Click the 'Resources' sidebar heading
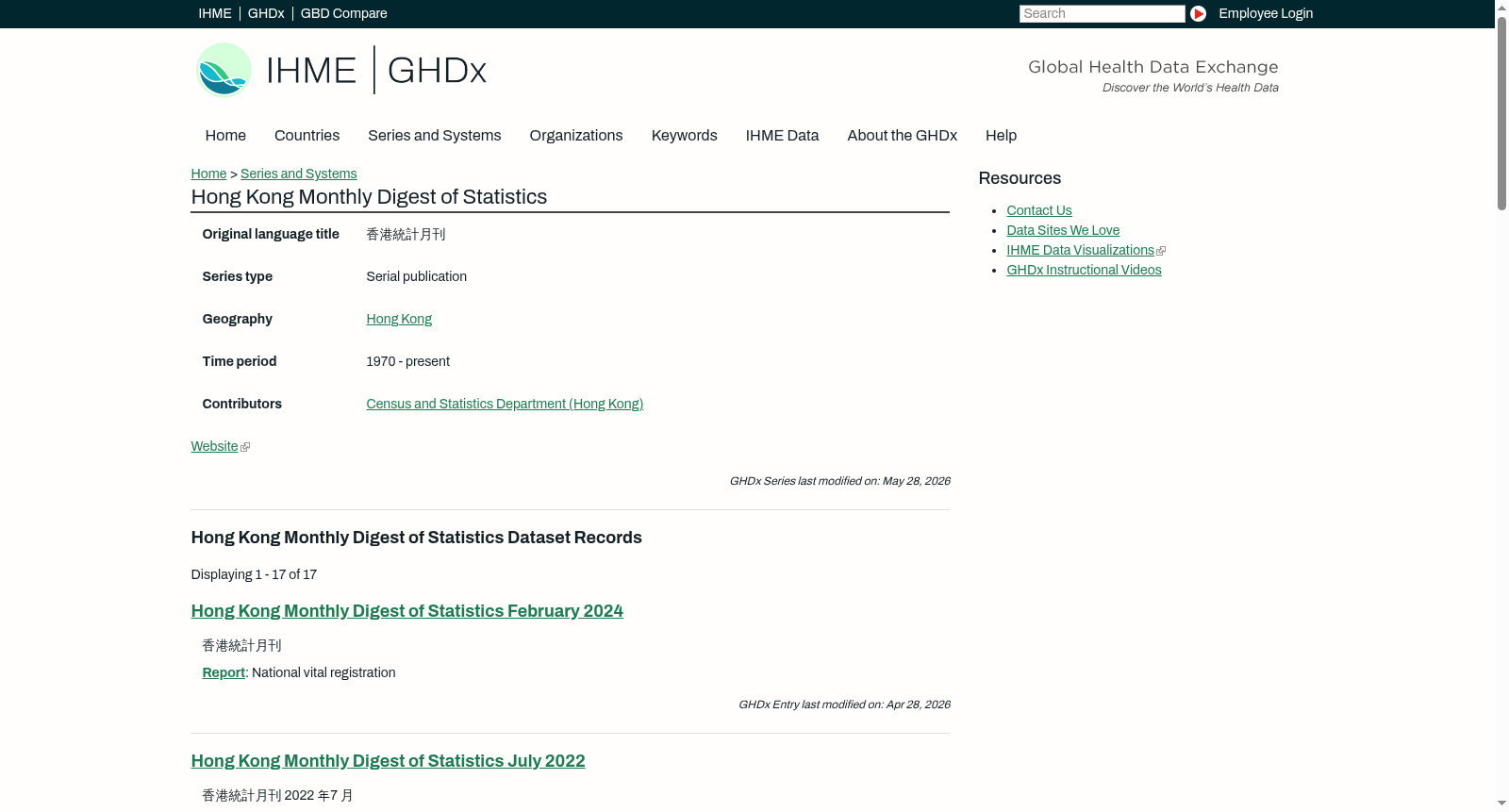The height and width of the screenshot is (812, 1509). (1020, 178)
